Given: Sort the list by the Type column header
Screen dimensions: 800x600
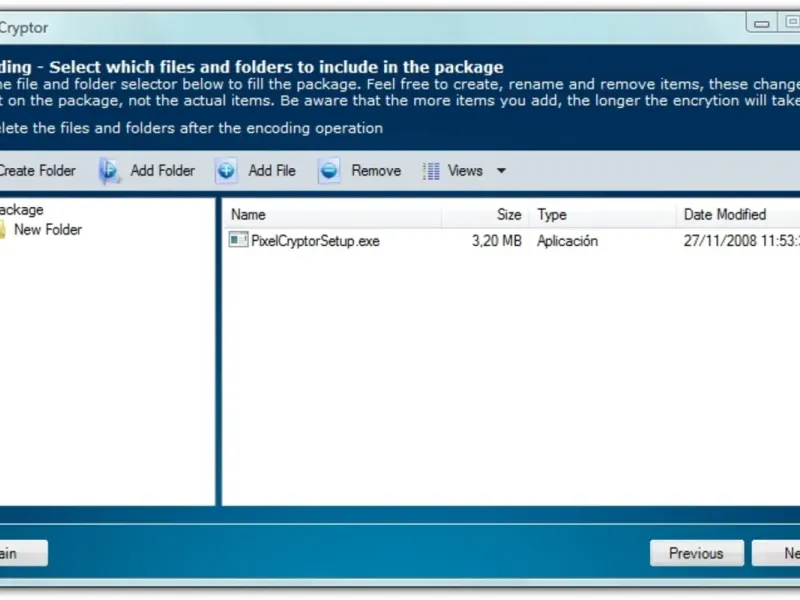Looking at the screenshot, I should tap(603, 214).
